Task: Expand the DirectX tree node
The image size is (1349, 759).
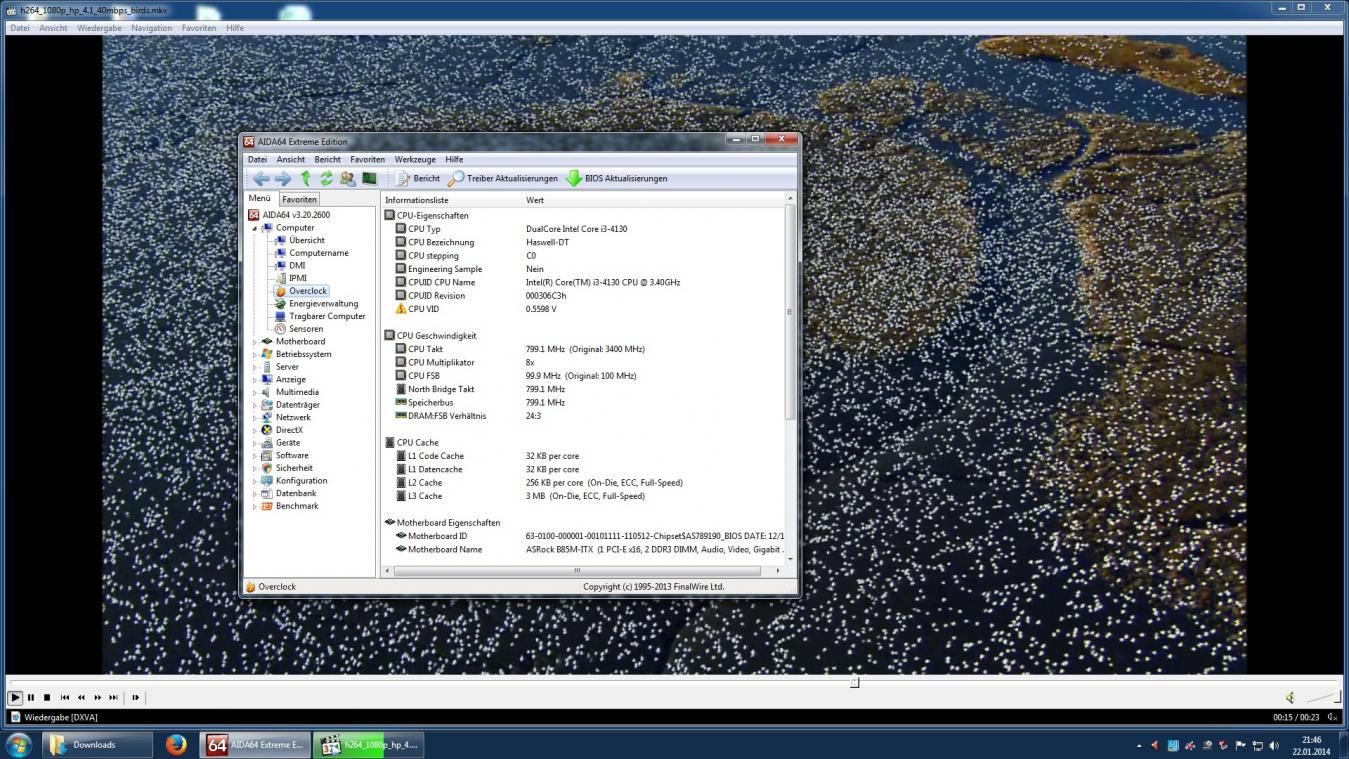Action: pyautogui.click(x=254, y=430)
